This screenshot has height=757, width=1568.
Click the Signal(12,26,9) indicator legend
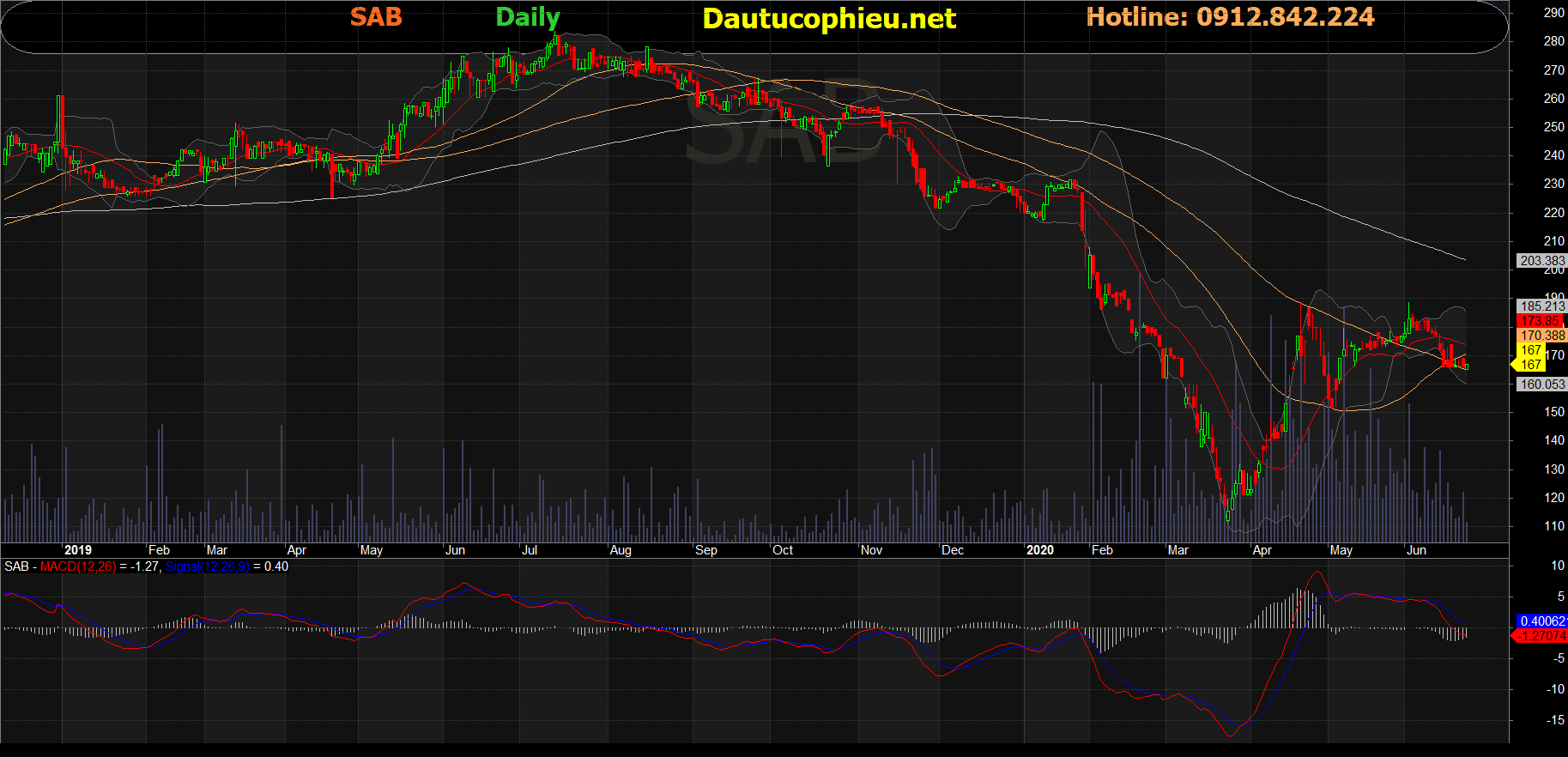[207, 566]
